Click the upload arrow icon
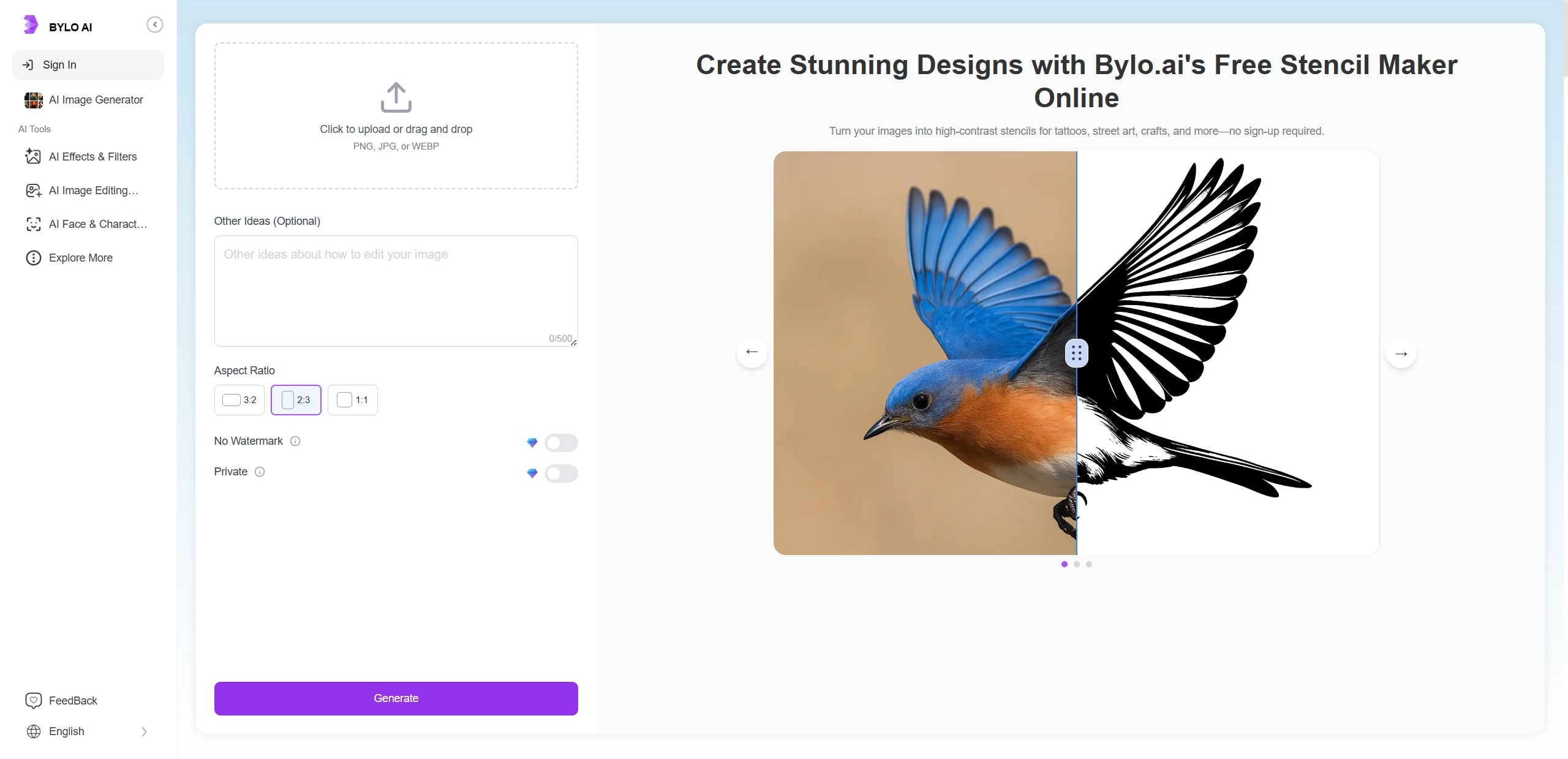 (x=396, y=97)
